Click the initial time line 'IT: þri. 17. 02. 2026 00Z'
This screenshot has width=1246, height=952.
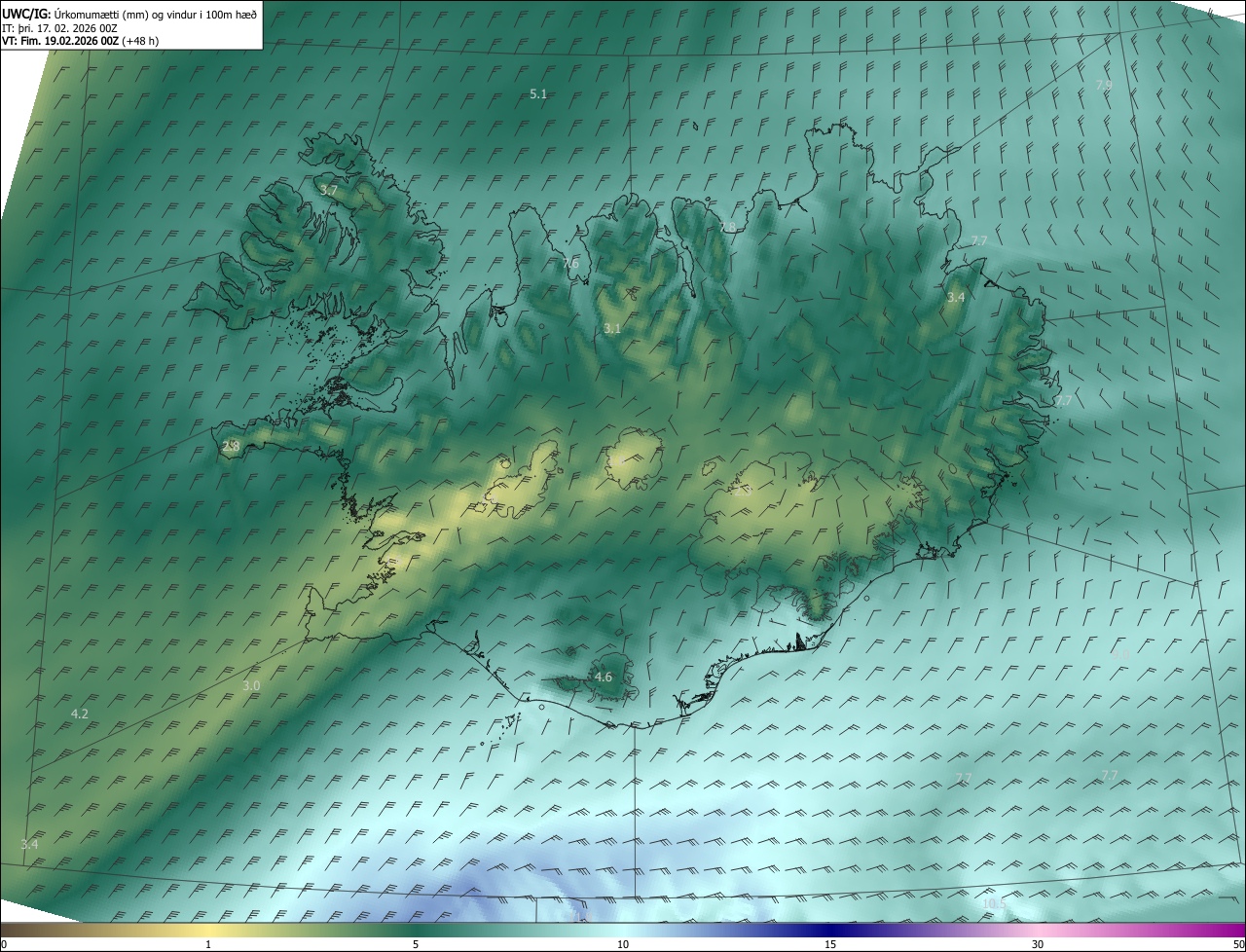(x=59, y=28)
